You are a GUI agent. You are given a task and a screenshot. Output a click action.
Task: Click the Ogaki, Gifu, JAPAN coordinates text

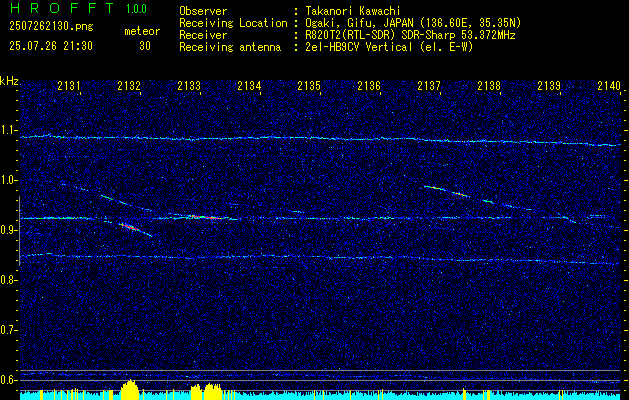[x=412, y=23]
